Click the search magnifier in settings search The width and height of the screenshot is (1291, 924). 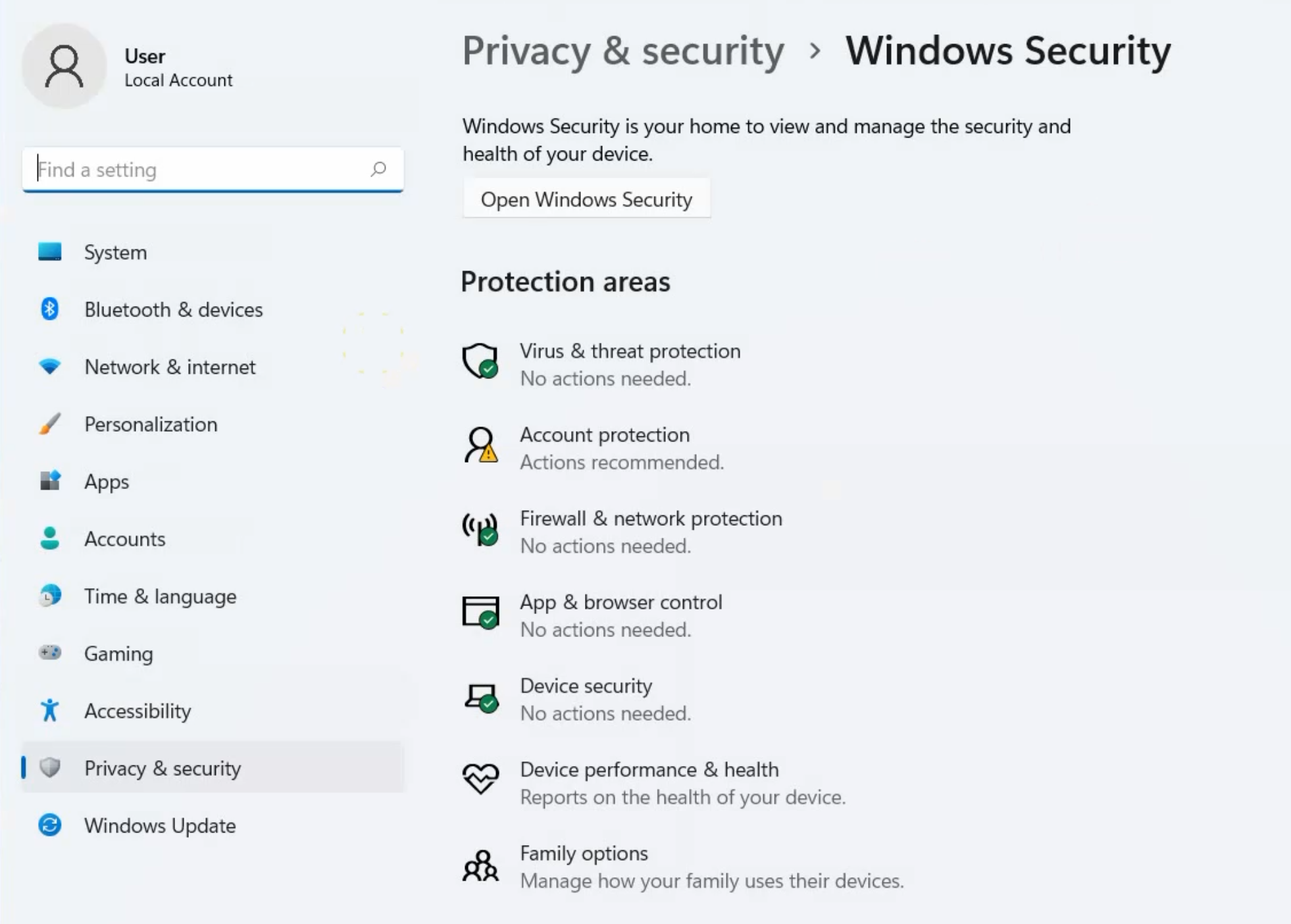(x=378, y=169)
